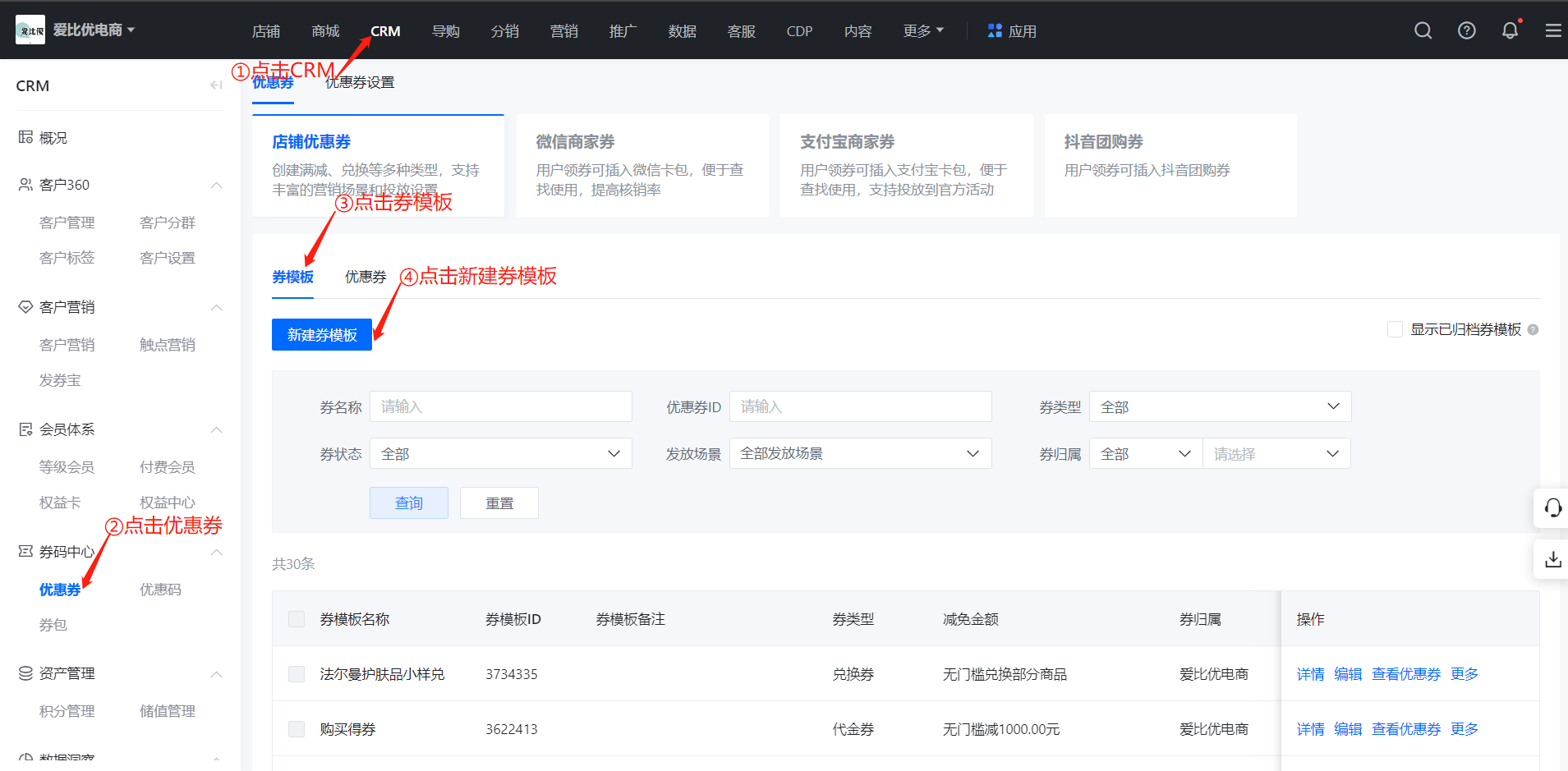Click the 资产管理 stack icon

click(25, 673)
